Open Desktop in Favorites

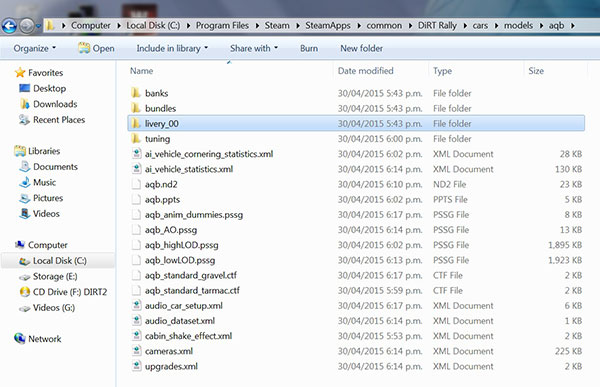pos(42,88)
